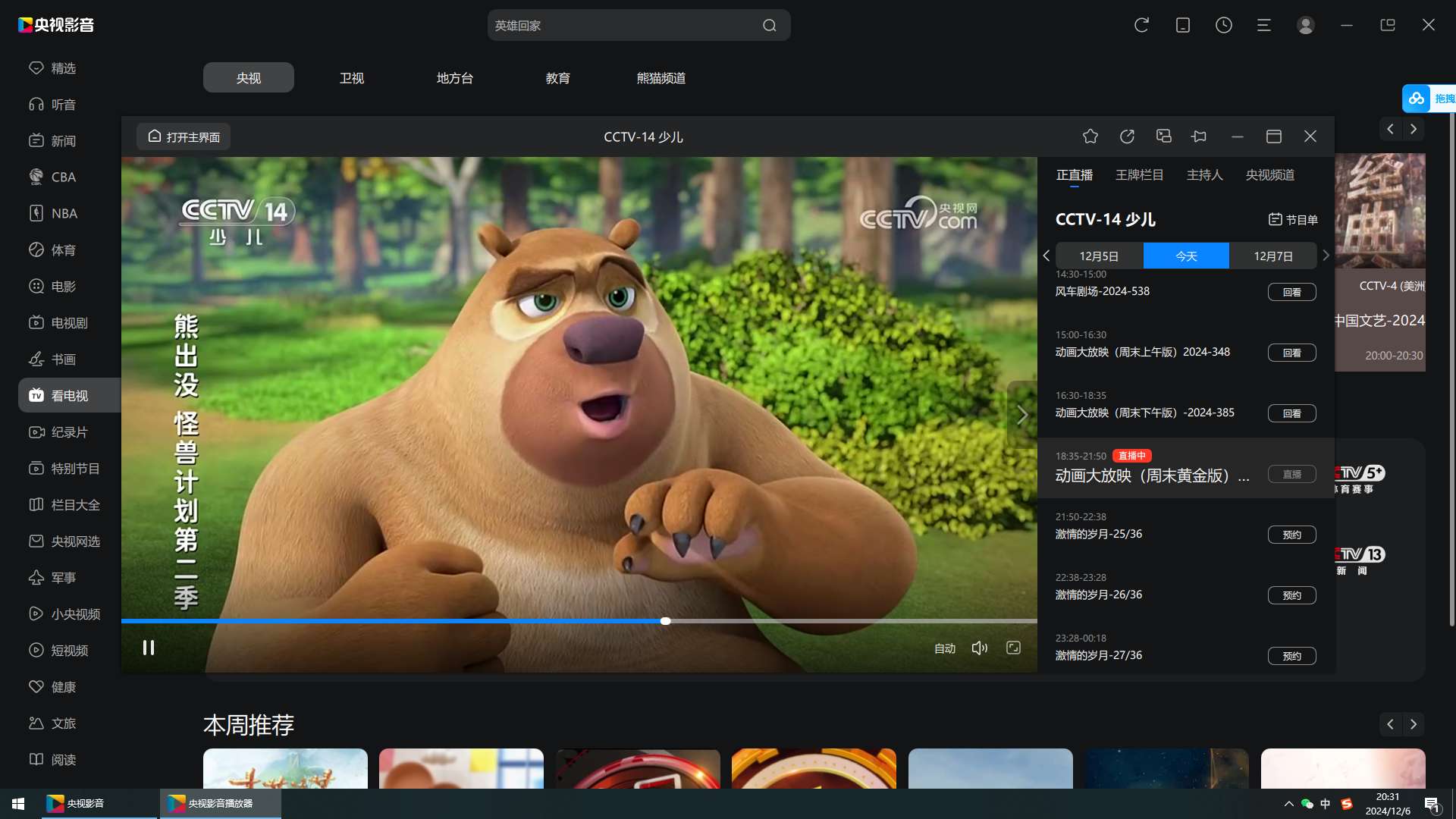The height and width of the screenshot is (819, 1456).
Task: Click 预约 for 激情的岁月-27/36
Action: 1291,656
